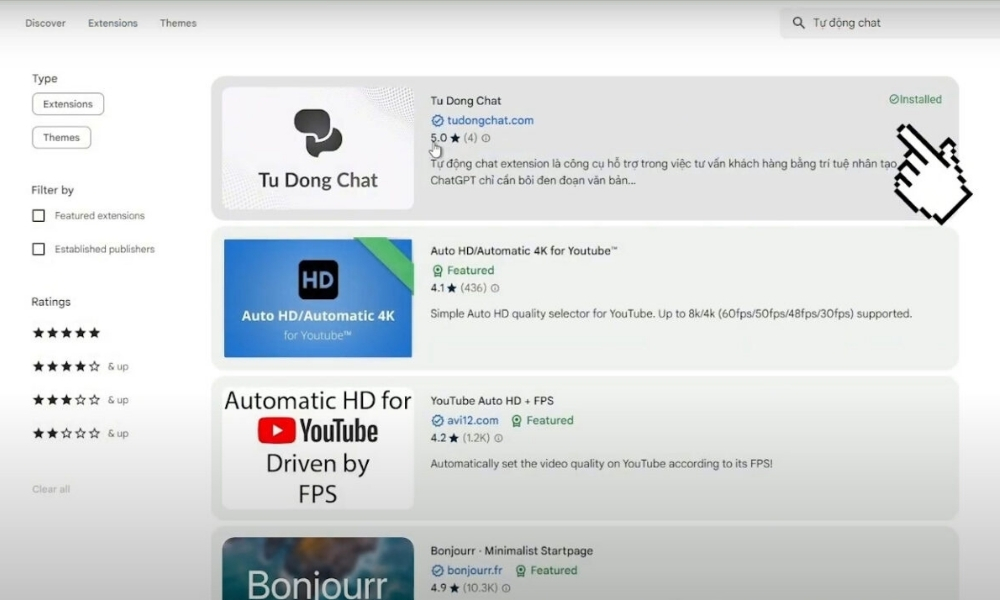Open the Tu Dong Chat thumbnail
Image resolution: width=1000 pixels, height=600 pixels.
tap(318, 148)
